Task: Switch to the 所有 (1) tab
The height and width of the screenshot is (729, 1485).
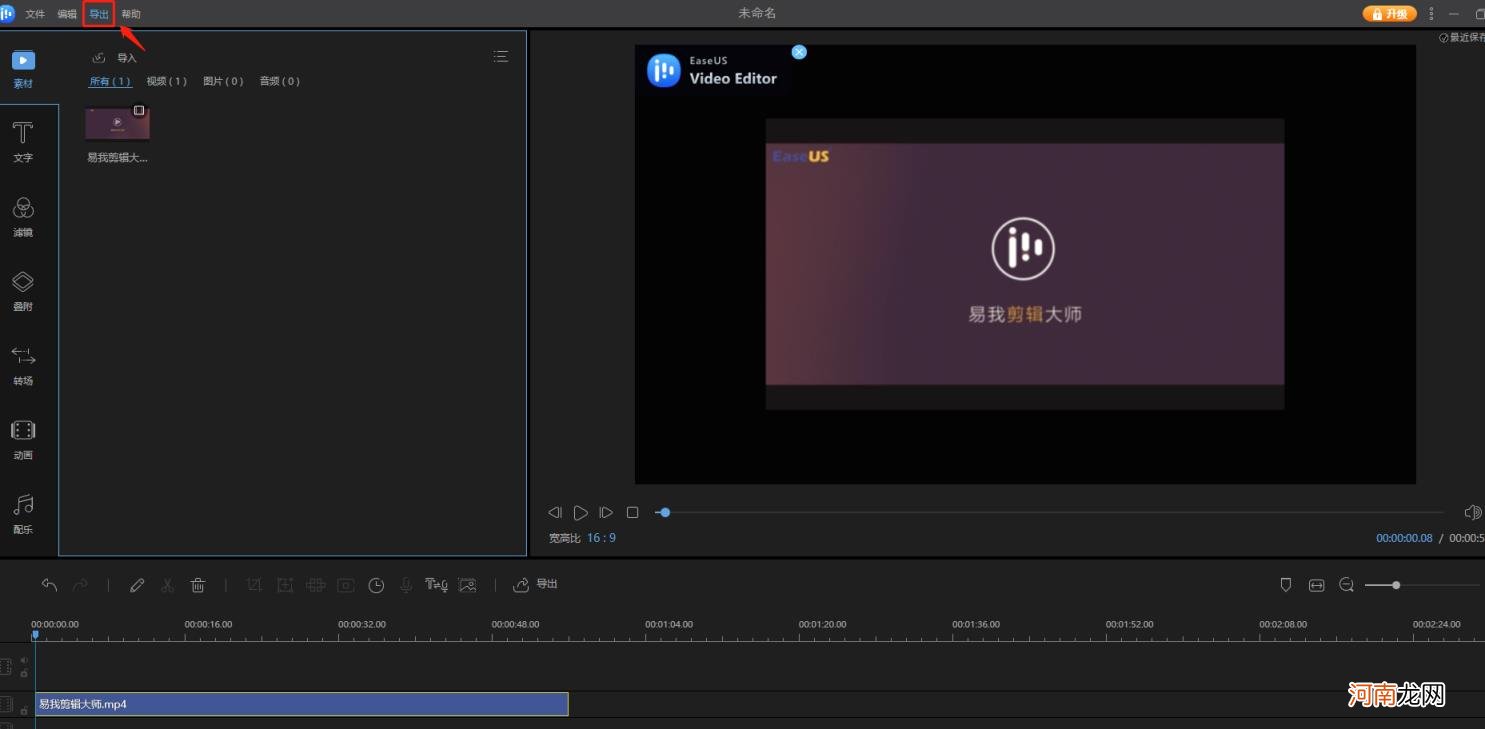Action: point(110,81)
